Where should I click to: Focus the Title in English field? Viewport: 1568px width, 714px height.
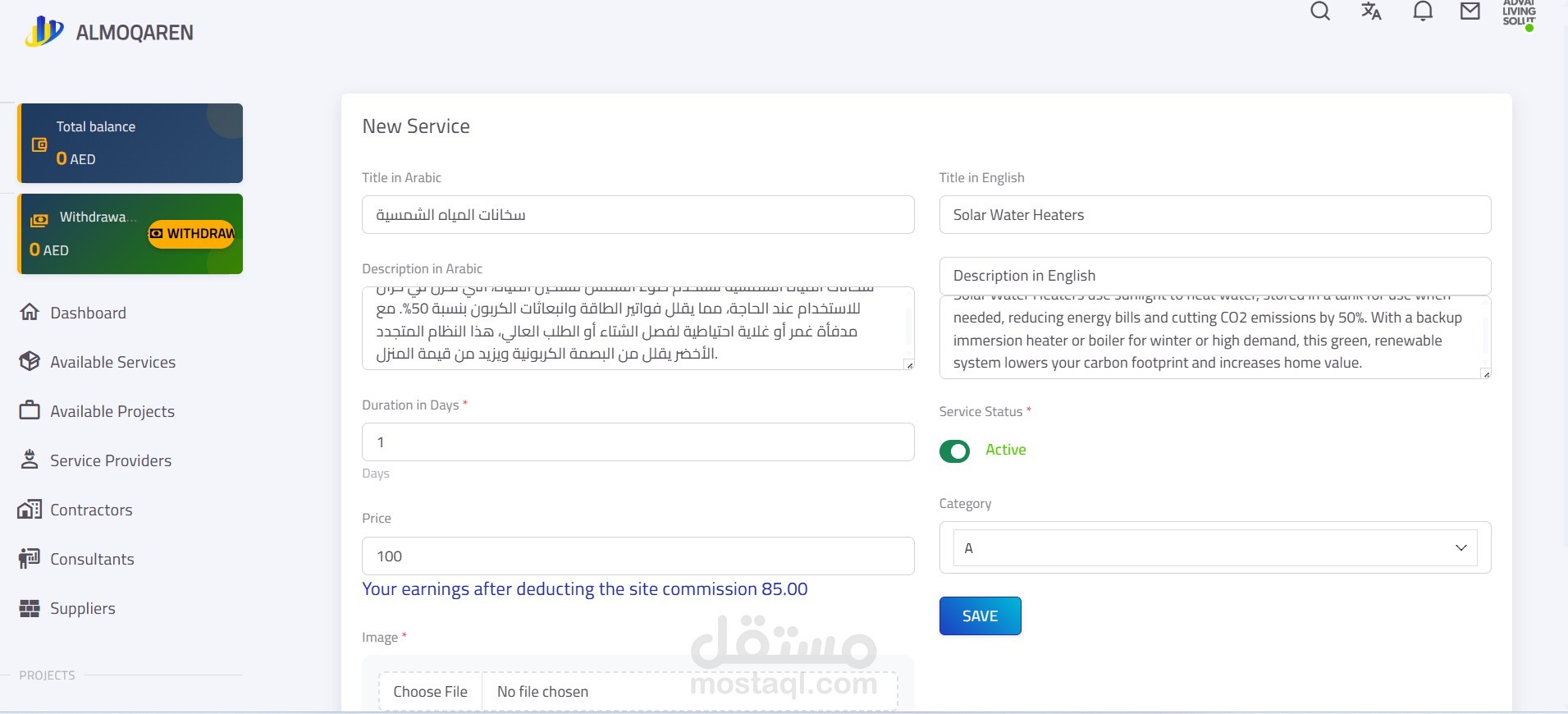1214,215
